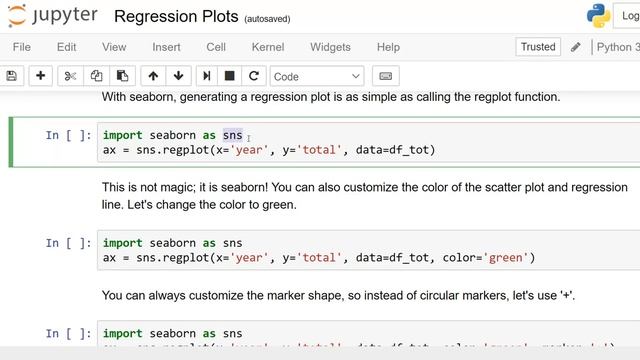Image resolution: width=640 pixels, height=360 pixels.
Task: Rename notebook by clicking Regression Plots title
Action: point(176,17)
